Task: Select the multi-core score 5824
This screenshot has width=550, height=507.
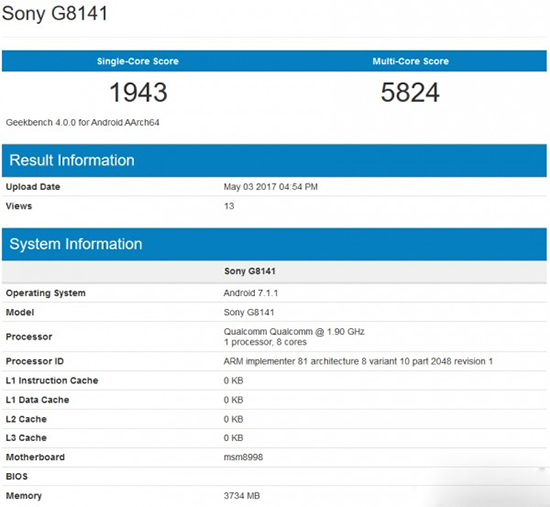Action: (410, 92)
